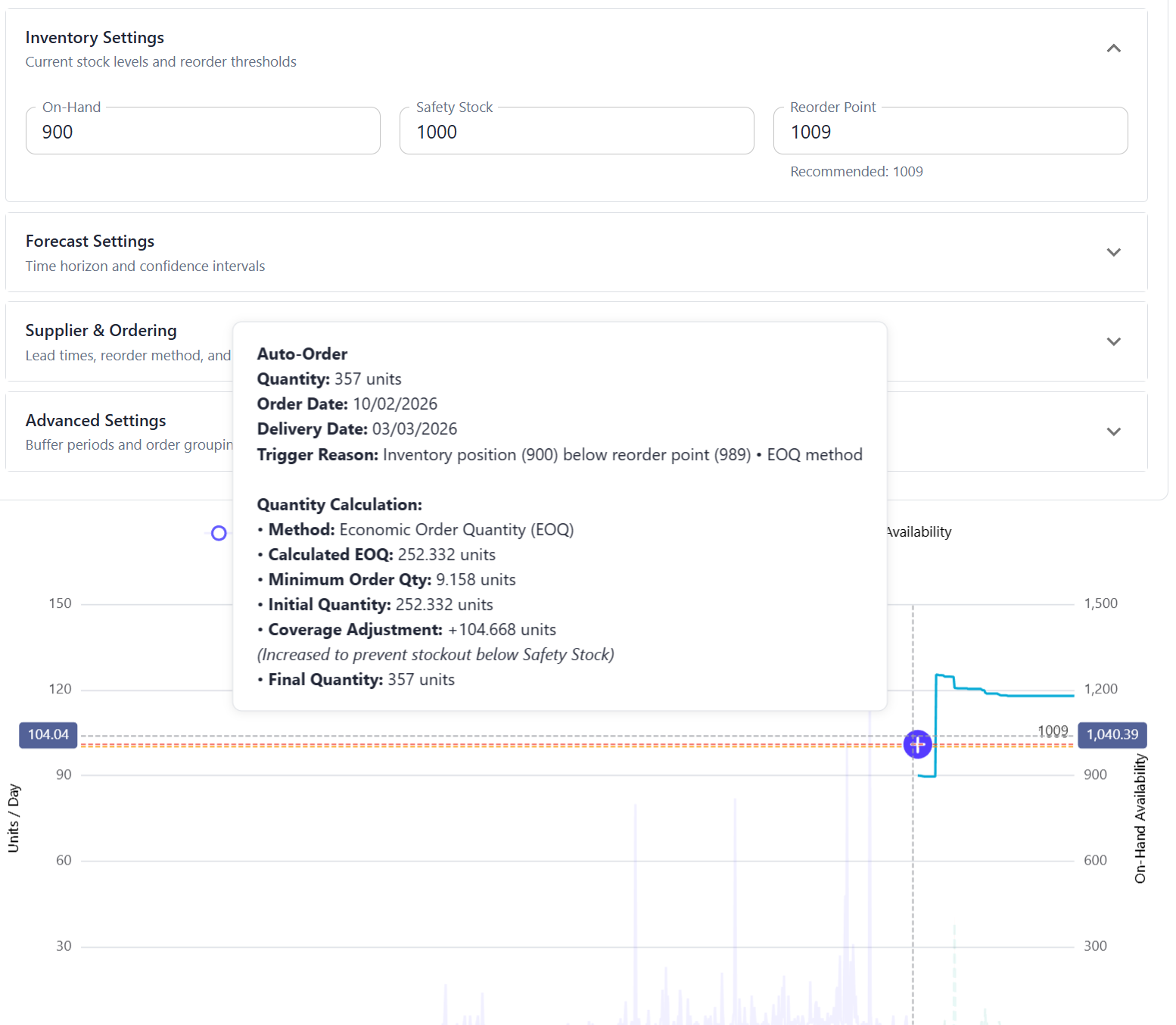Click the 104.04 left axis value badge

(x=48, y=735)
